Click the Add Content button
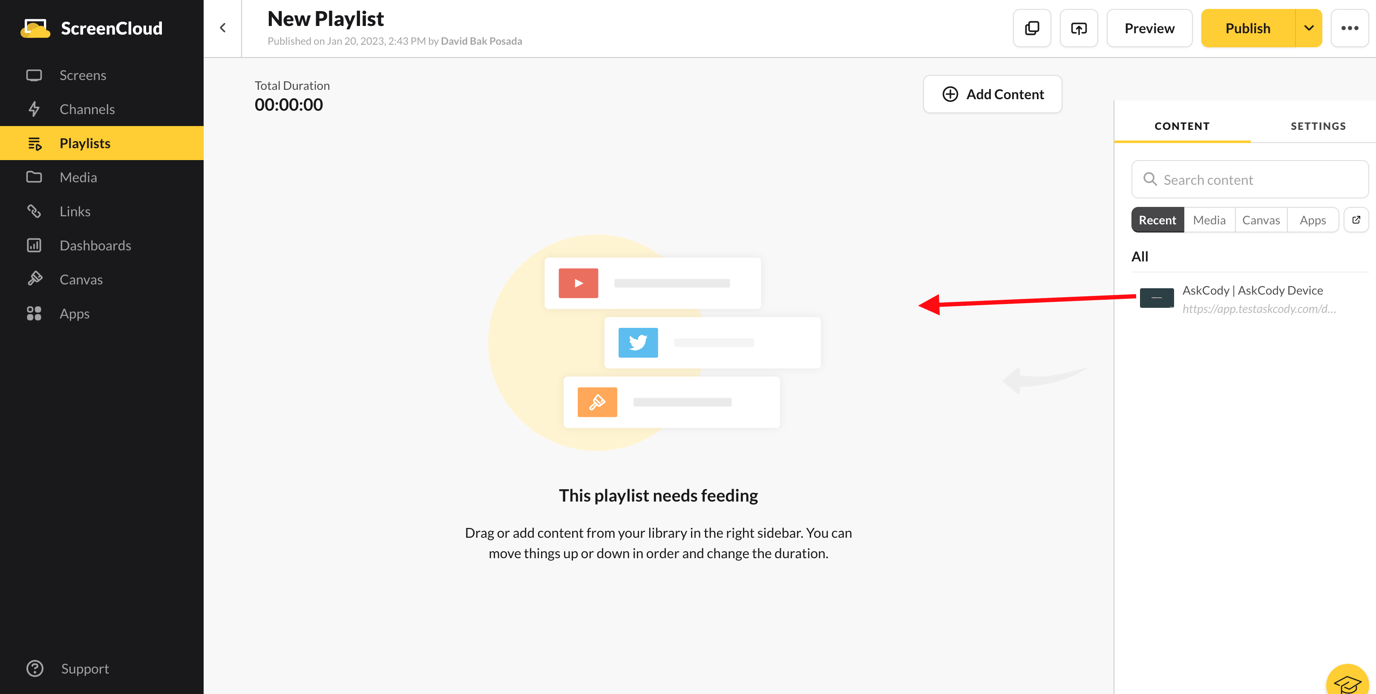1376x694 pixels. coord(992,93)
